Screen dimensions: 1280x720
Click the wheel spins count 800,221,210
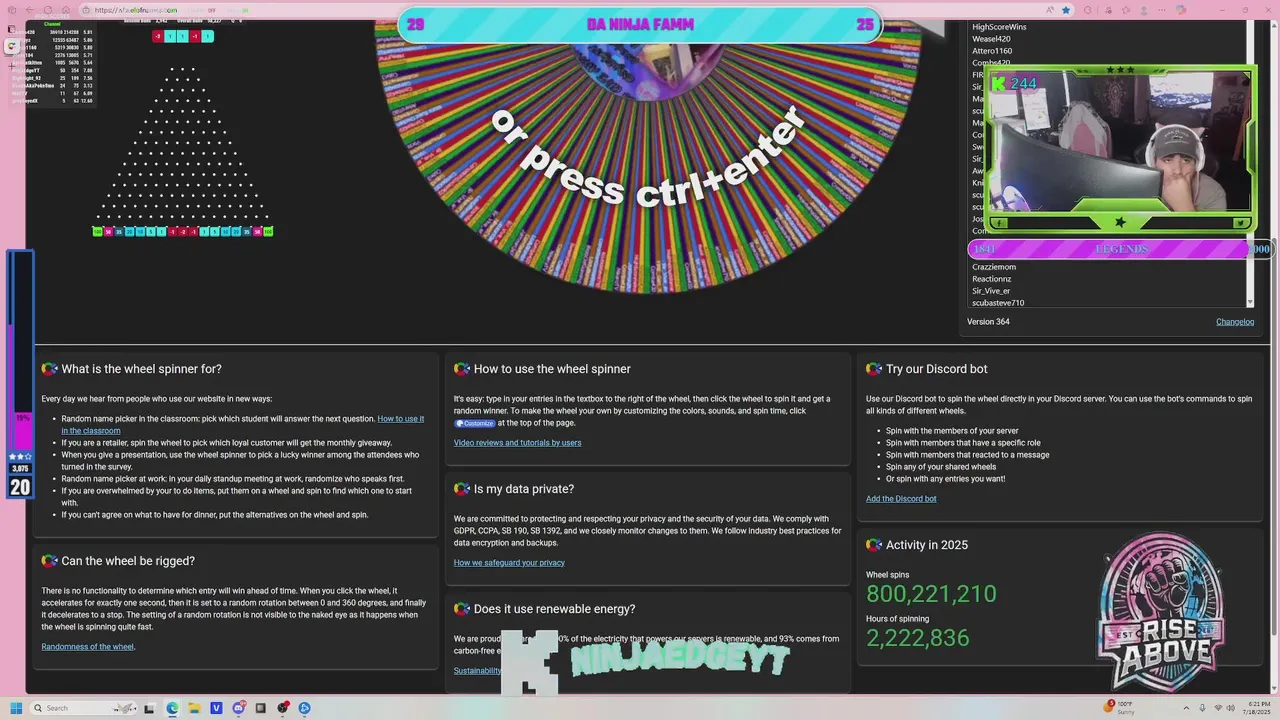point(931,594)
